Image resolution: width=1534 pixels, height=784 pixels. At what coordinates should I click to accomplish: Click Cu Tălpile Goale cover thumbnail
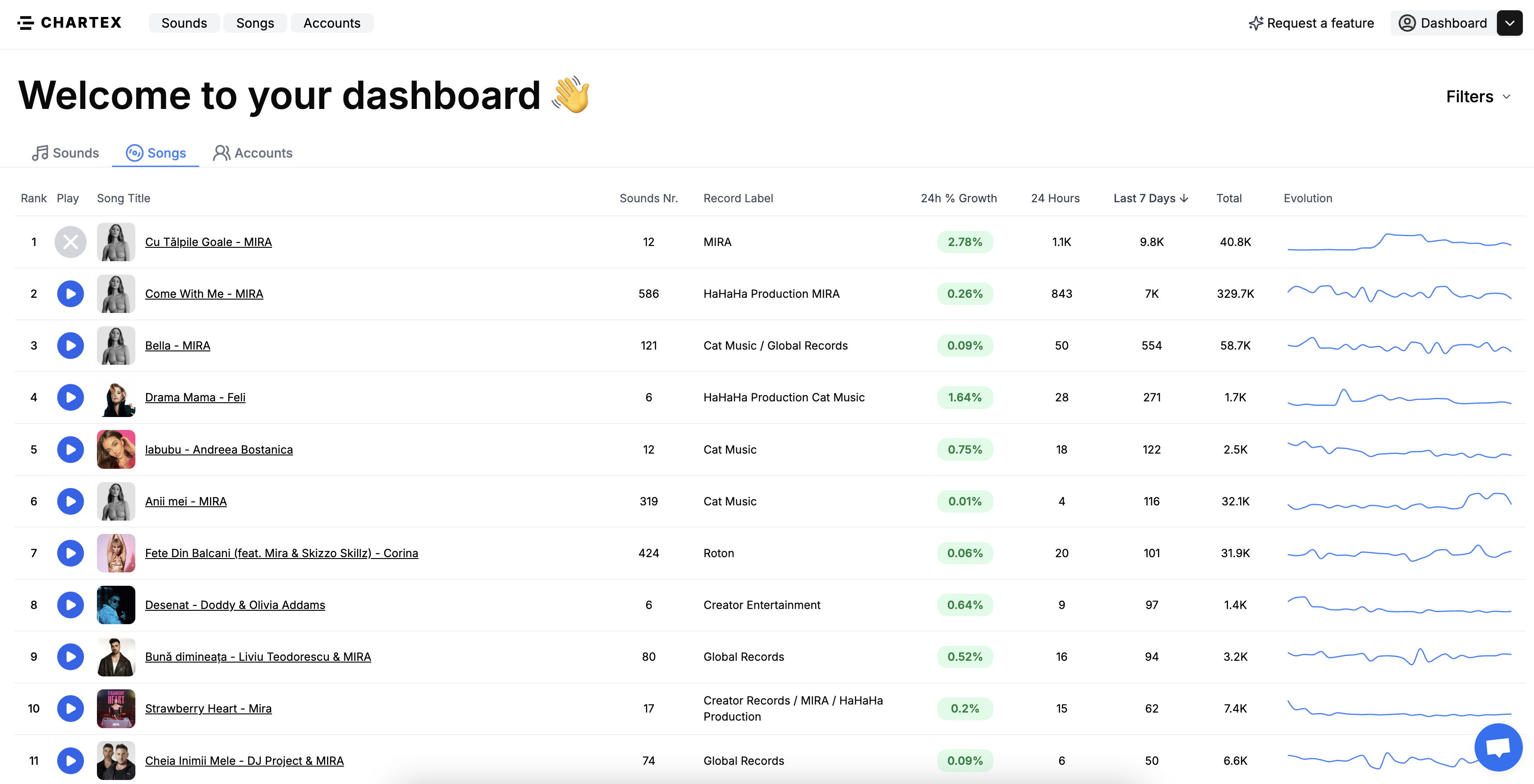click(116, 242)
